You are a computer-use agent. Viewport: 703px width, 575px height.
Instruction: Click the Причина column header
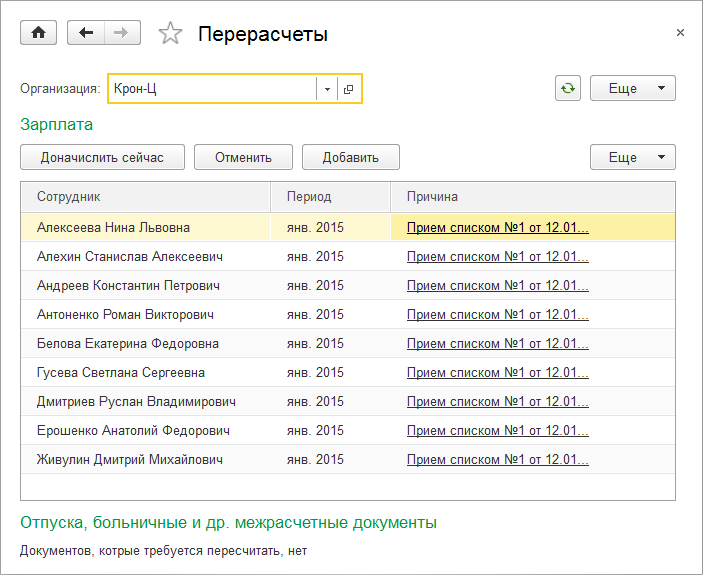[532, 197]
